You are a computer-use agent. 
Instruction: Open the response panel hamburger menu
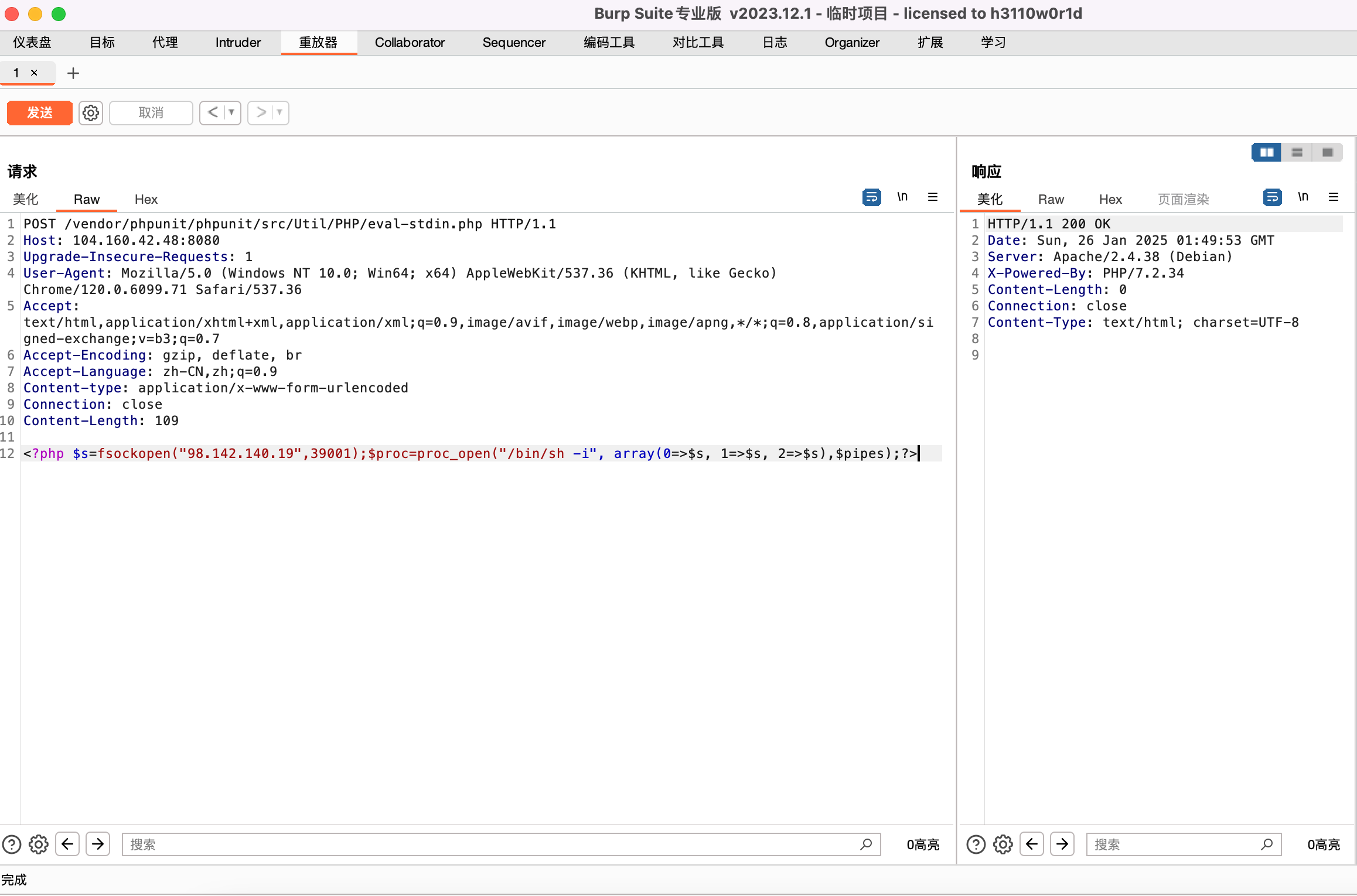[x=1334, y=197]
